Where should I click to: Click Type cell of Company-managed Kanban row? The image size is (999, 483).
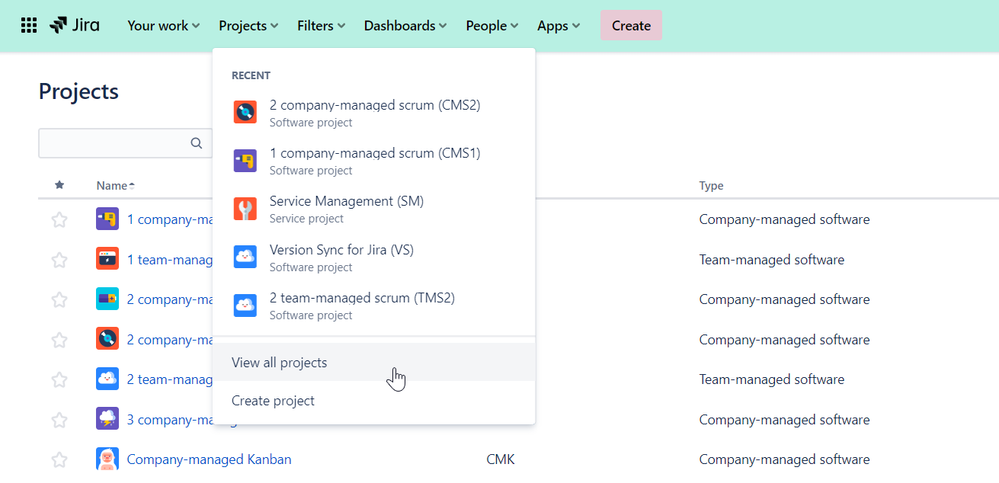[784, 459]
